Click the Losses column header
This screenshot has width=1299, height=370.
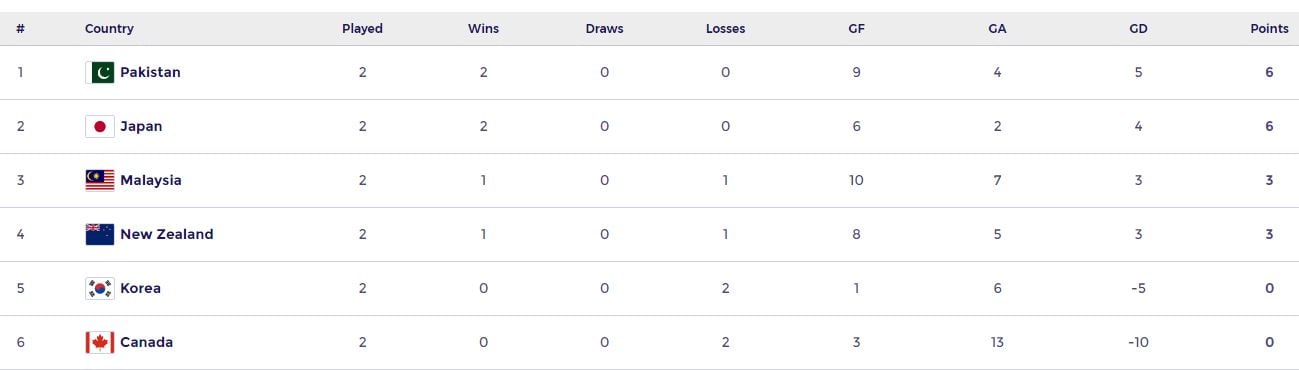point(725,29)
